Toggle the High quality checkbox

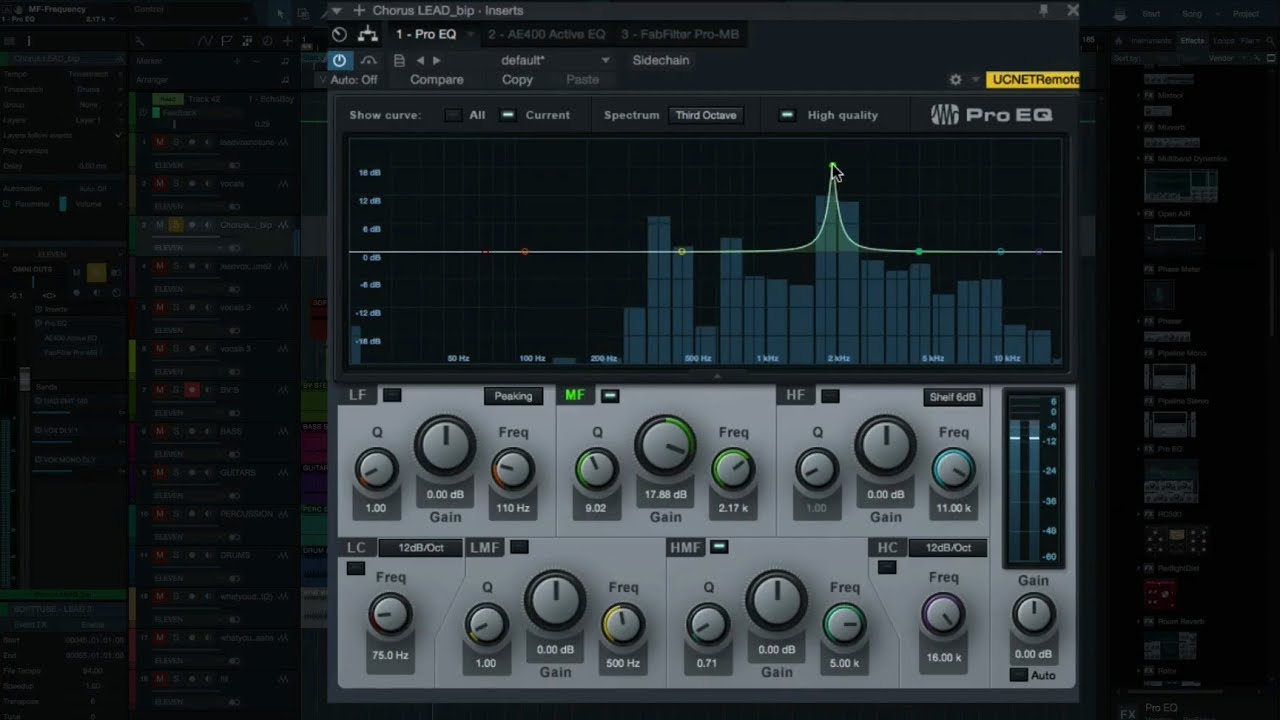tap(787, 115)
